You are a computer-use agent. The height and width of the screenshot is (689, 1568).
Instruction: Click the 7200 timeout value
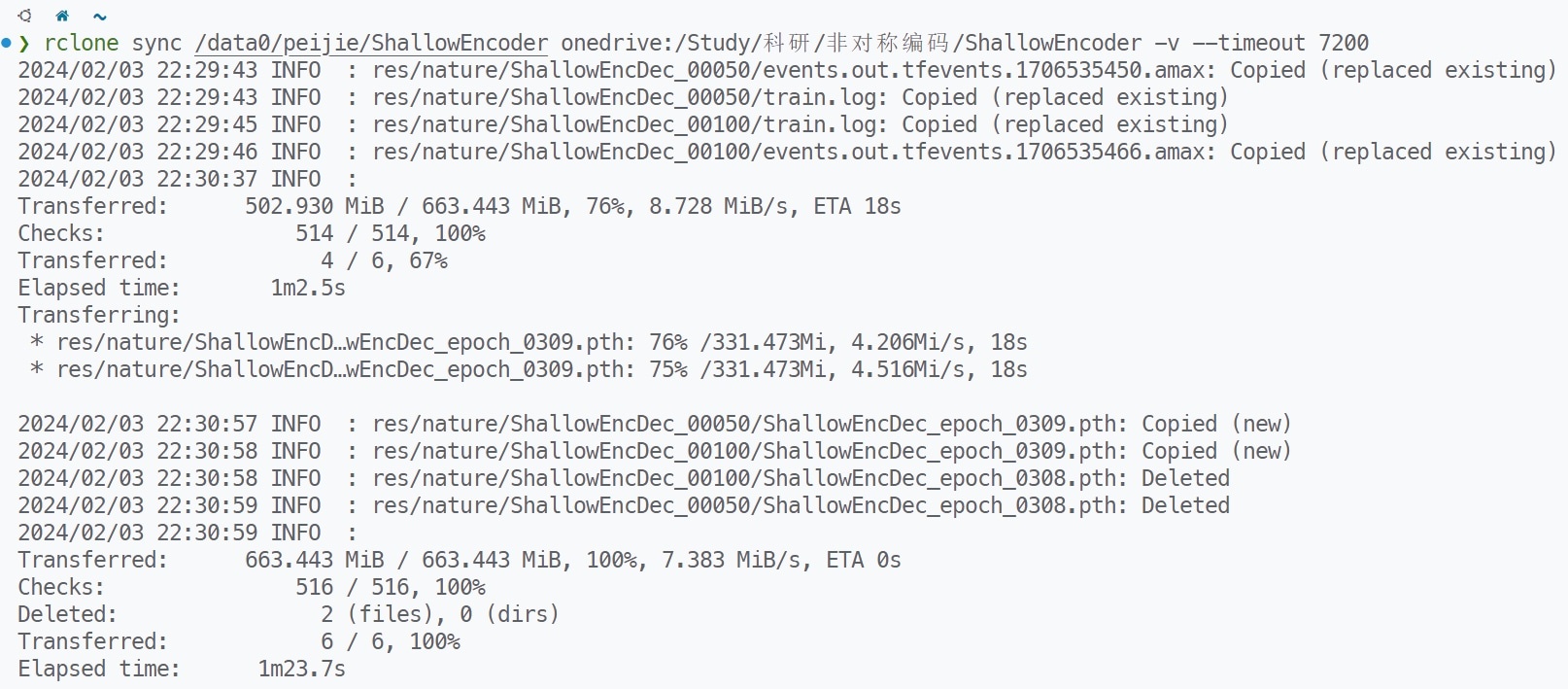1344,43
